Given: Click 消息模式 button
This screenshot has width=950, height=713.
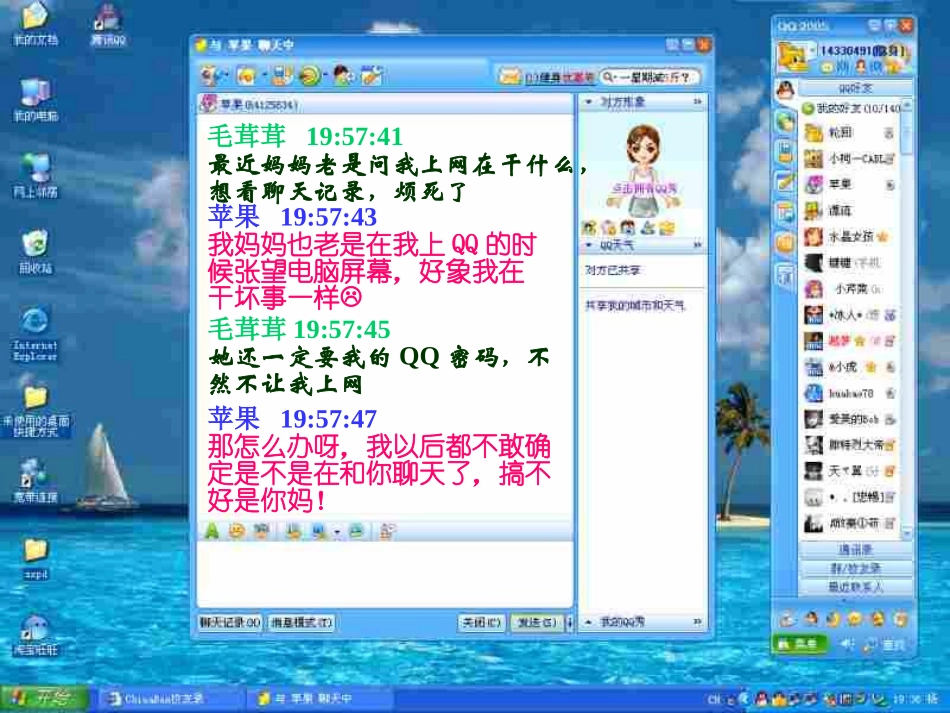Looking at the screenshot, I should tap(301, 622).
